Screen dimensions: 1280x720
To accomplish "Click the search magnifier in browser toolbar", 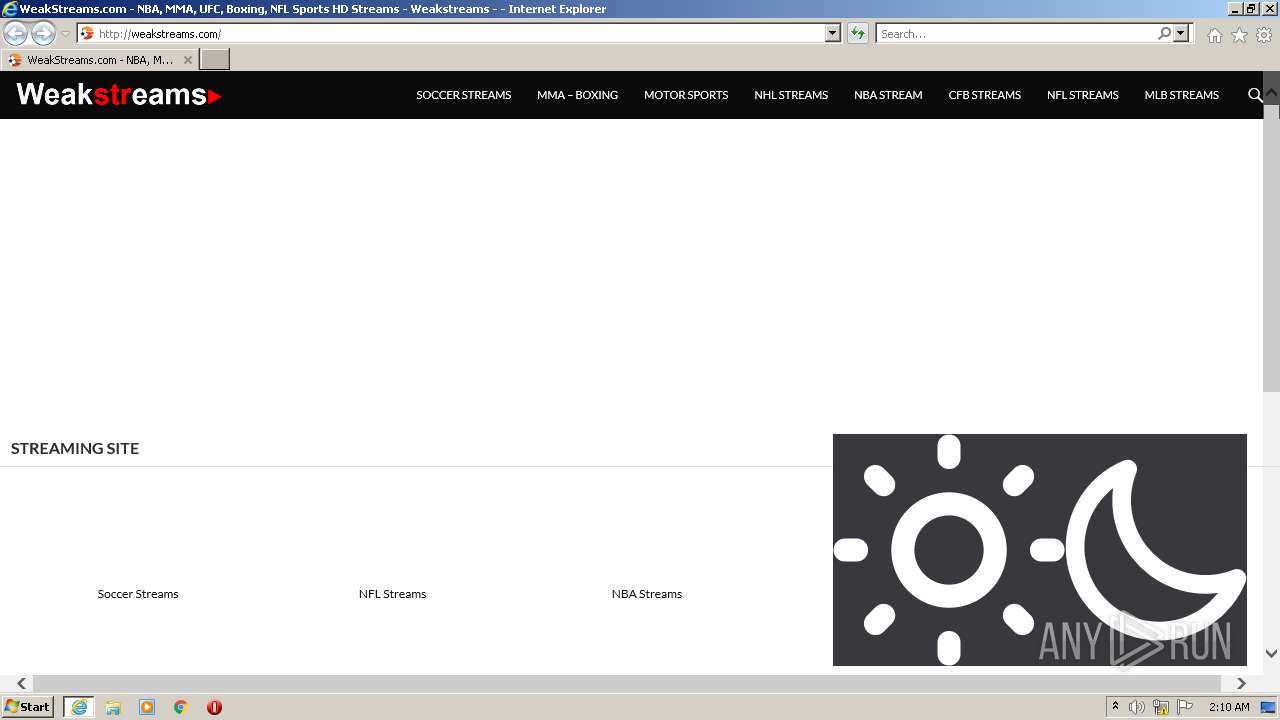I will point(1164,33).
